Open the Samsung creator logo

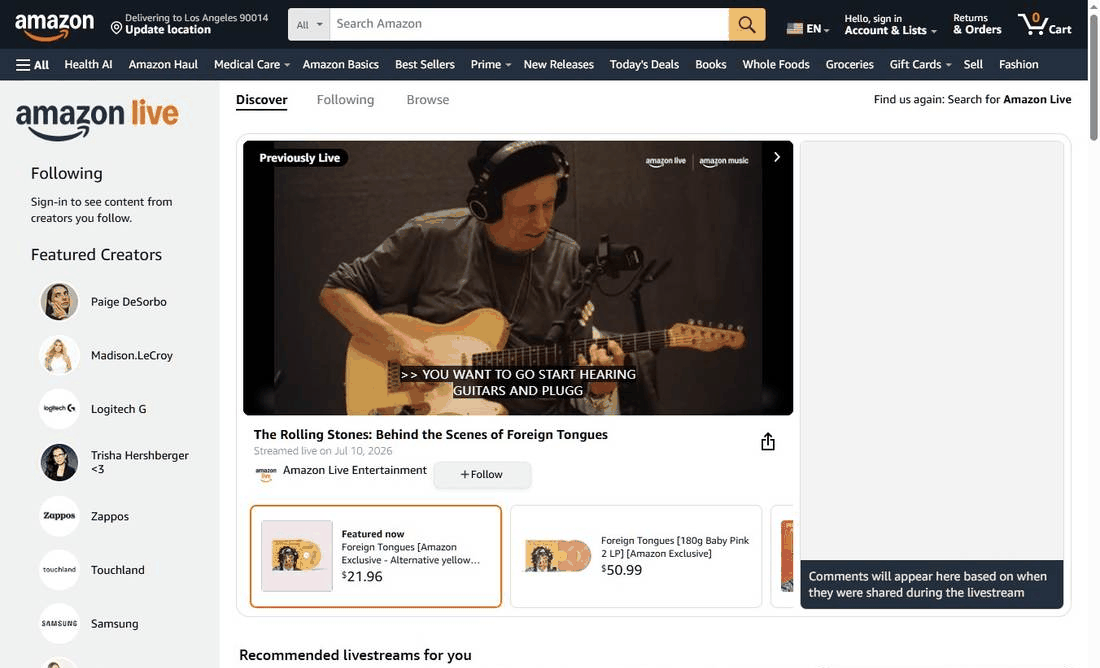(60, 623)
